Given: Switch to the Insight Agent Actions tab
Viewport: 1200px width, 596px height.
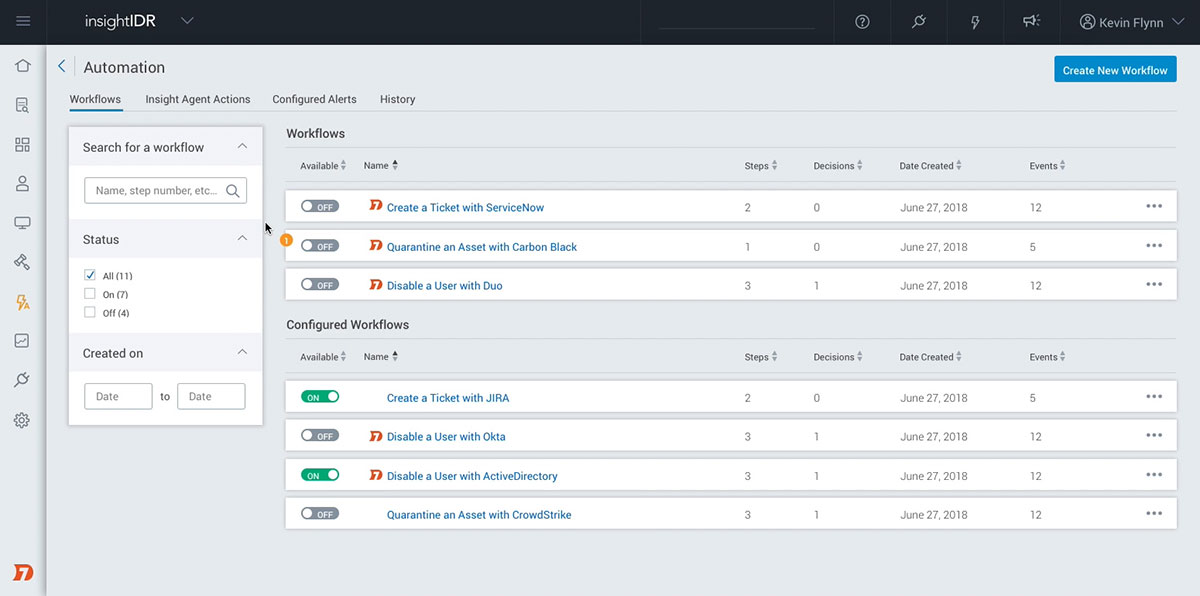Looking at the screenshot, I should 198,99.
